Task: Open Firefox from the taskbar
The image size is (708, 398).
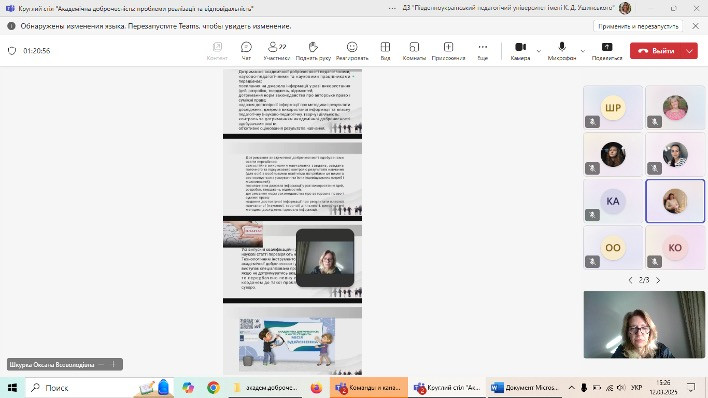Action: tap(316, 388)
